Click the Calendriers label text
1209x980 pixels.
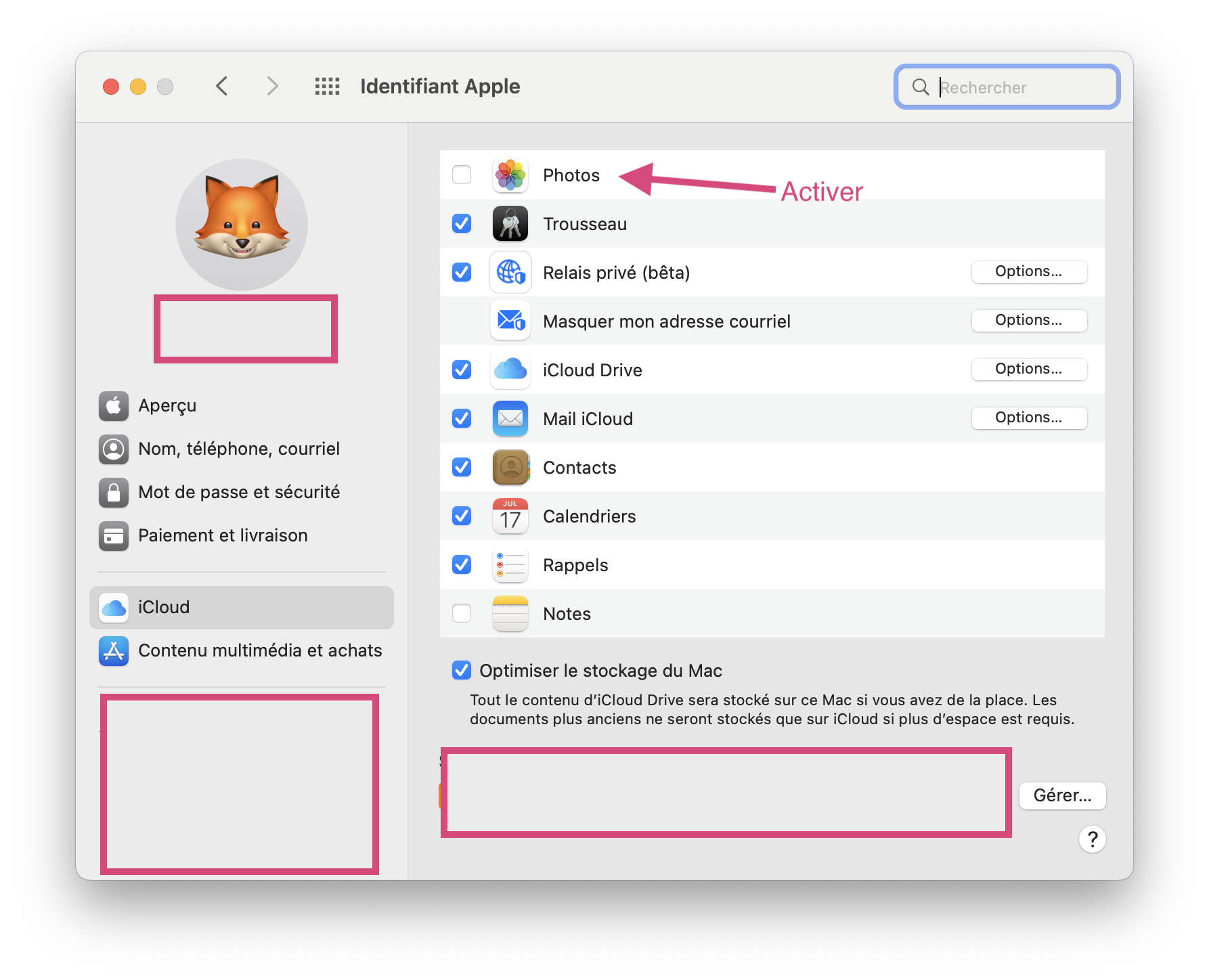[590, 517]
